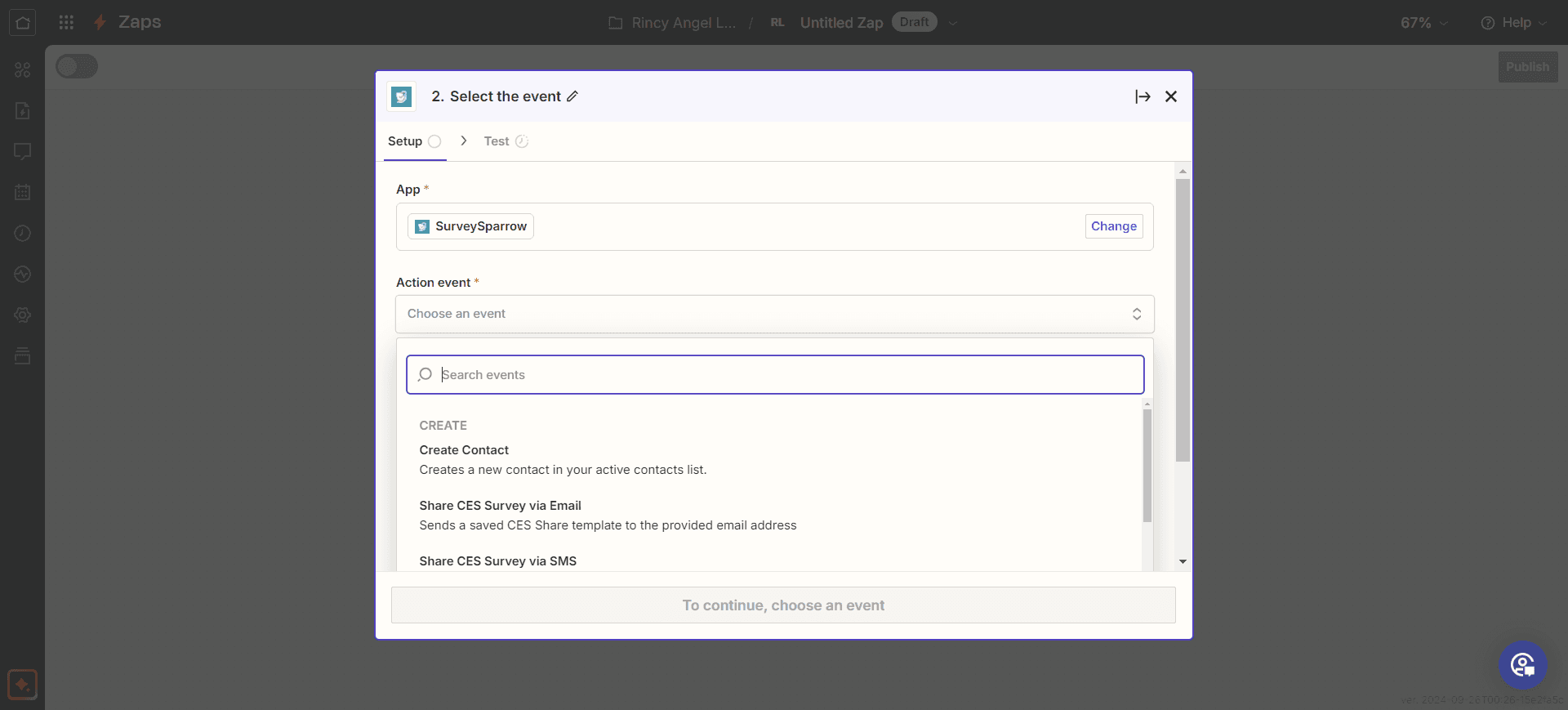Open the apps grid icon

(x=66, y=22)
